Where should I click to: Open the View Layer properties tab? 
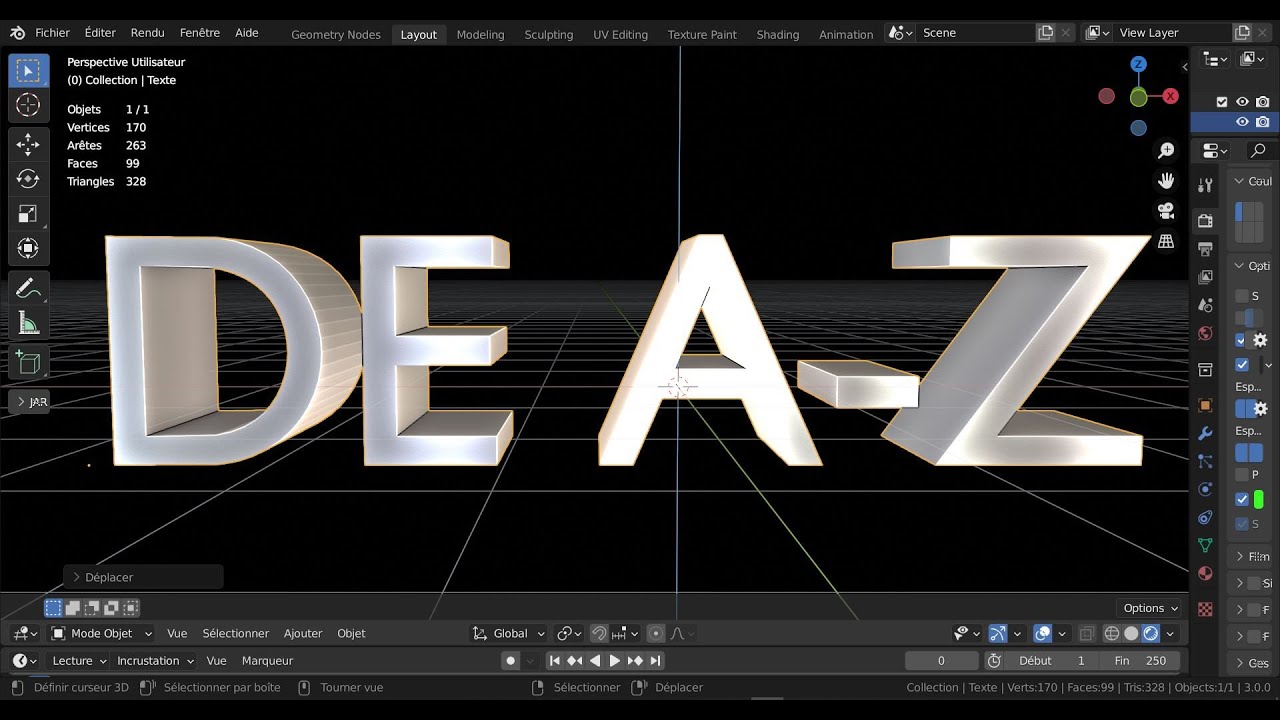1205,277
